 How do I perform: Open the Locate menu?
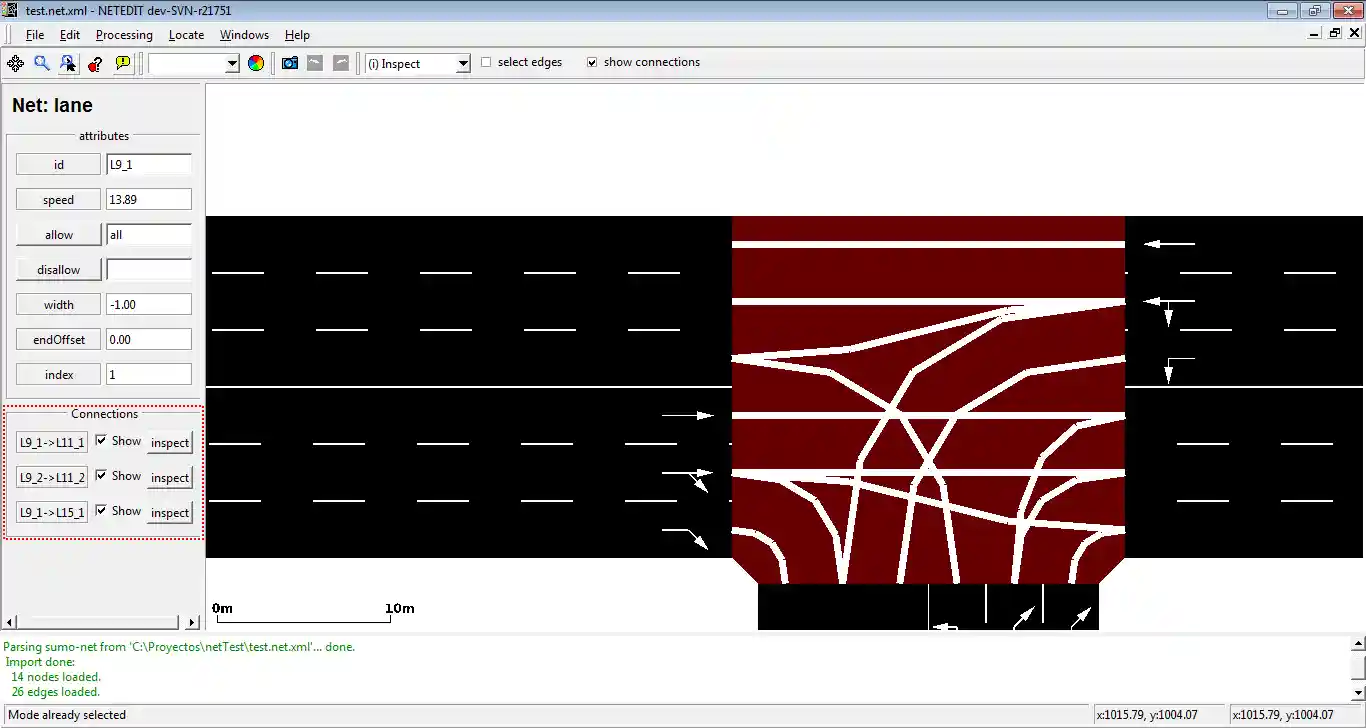[186, 35]
